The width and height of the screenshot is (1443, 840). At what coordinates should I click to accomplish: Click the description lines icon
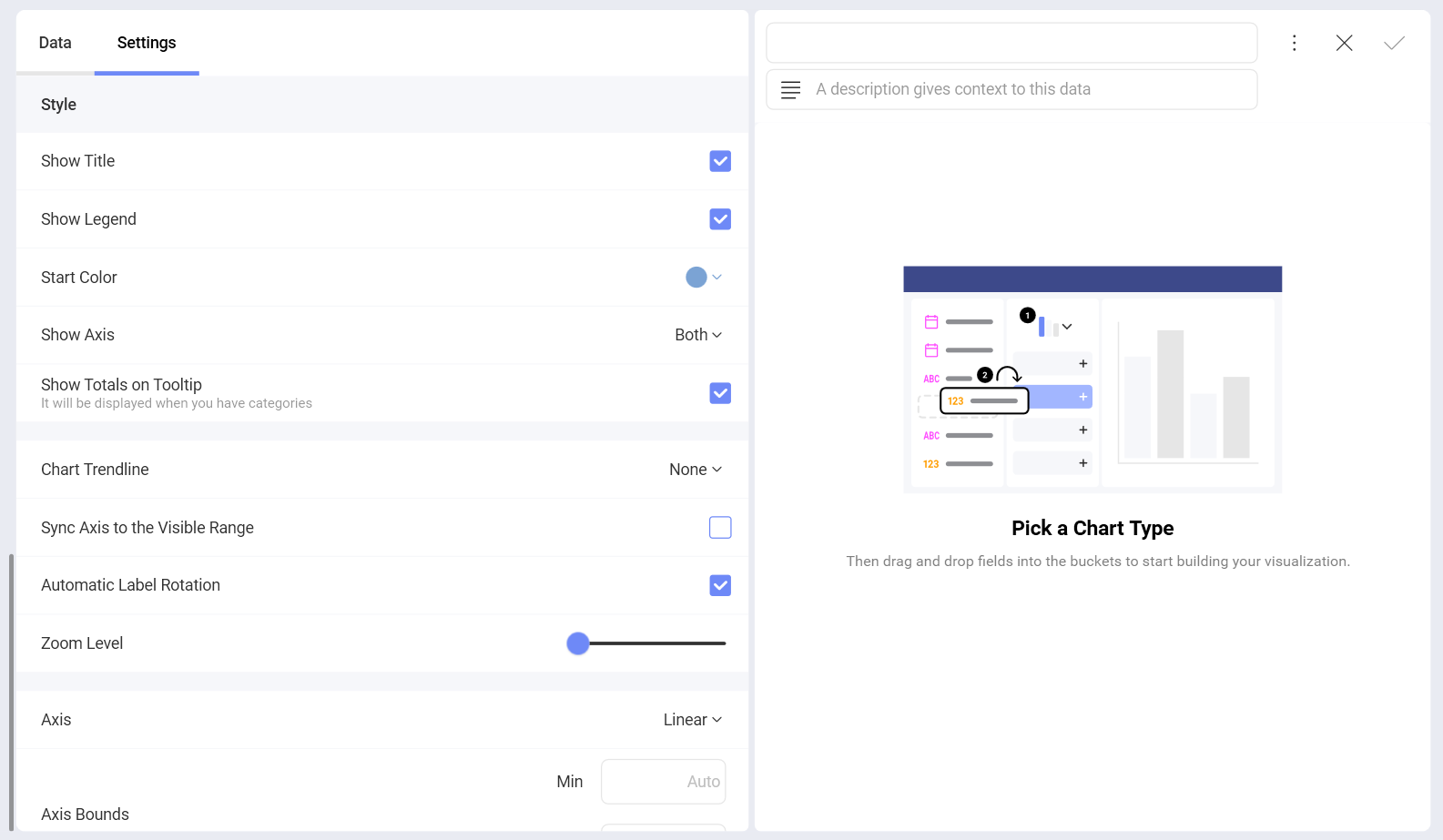click(790, 89)
